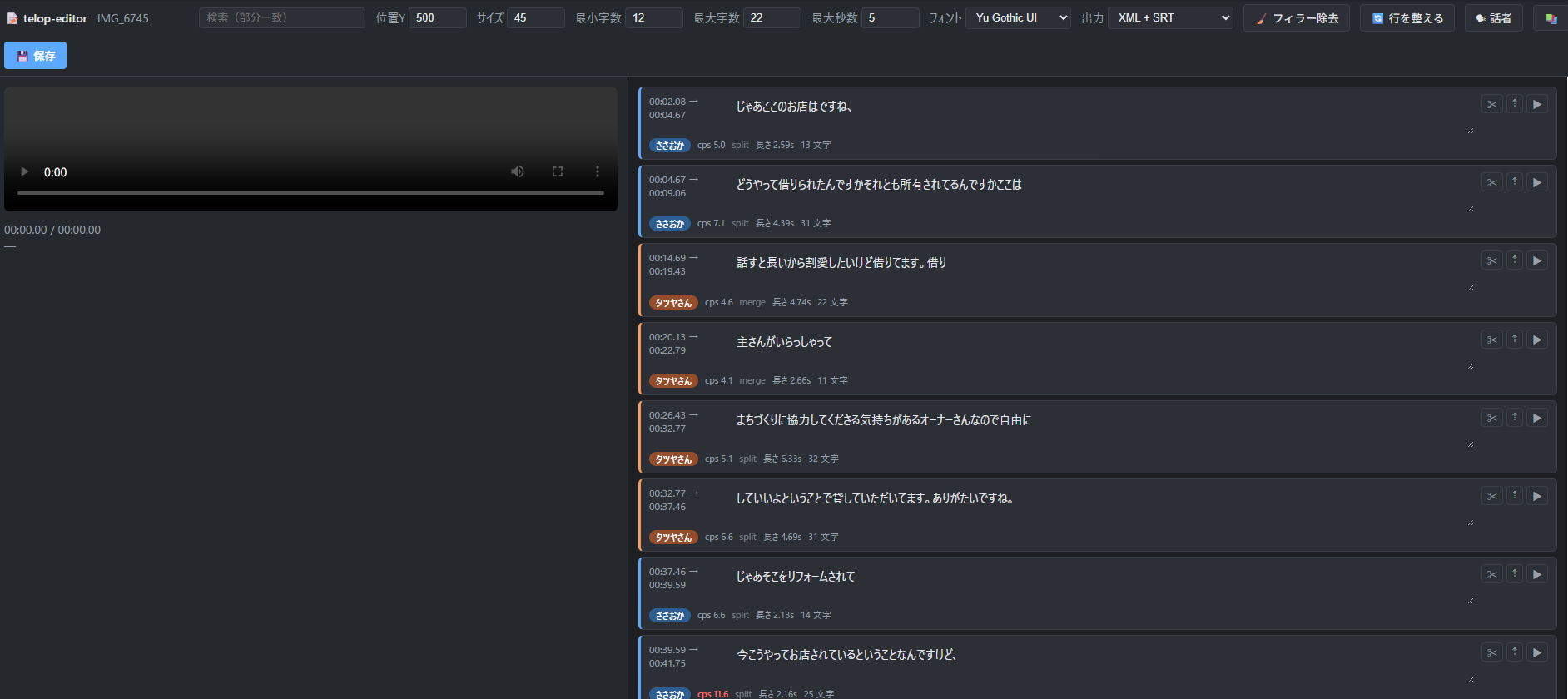The height and width of the screenshot is (699, 1568).
Task: Play the まちづくりに協力 segment
Action: (1537, 418)
